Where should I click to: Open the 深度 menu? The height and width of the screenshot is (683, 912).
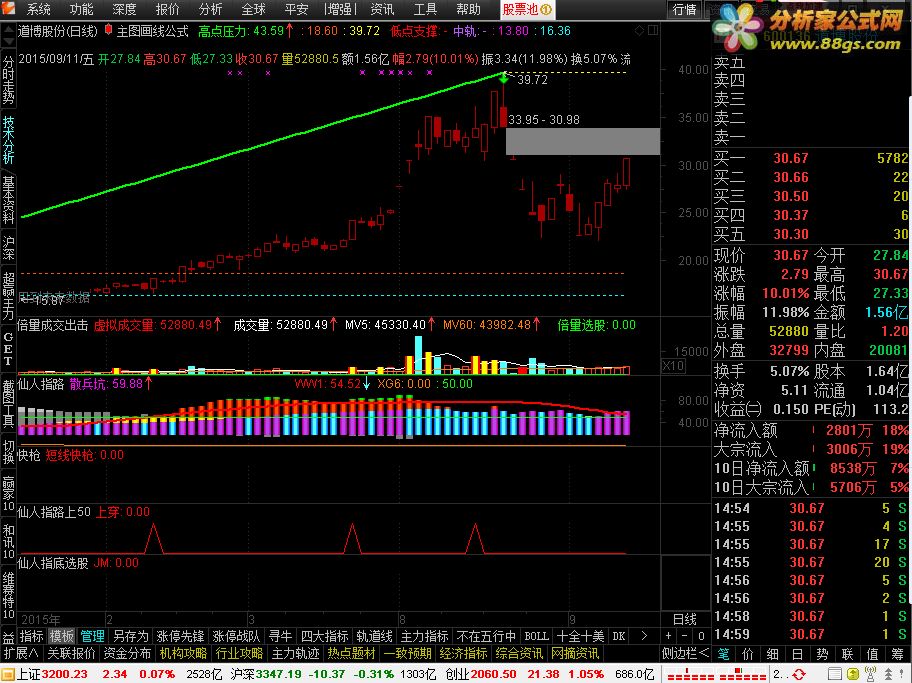124,9
